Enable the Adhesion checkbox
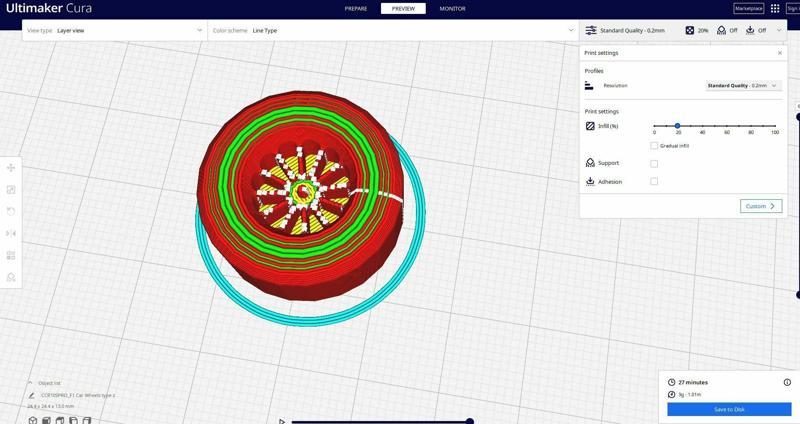 point(654,182)
